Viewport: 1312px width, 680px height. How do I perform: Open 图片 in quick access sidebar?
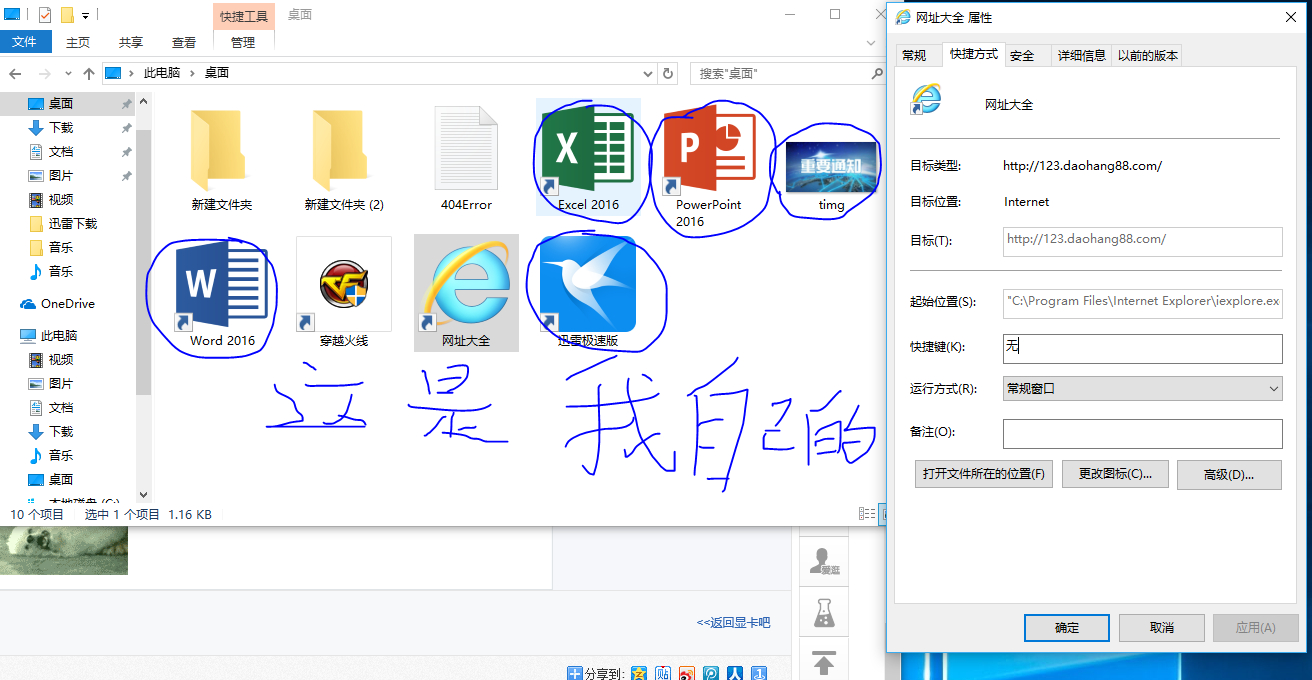[61, 175]
